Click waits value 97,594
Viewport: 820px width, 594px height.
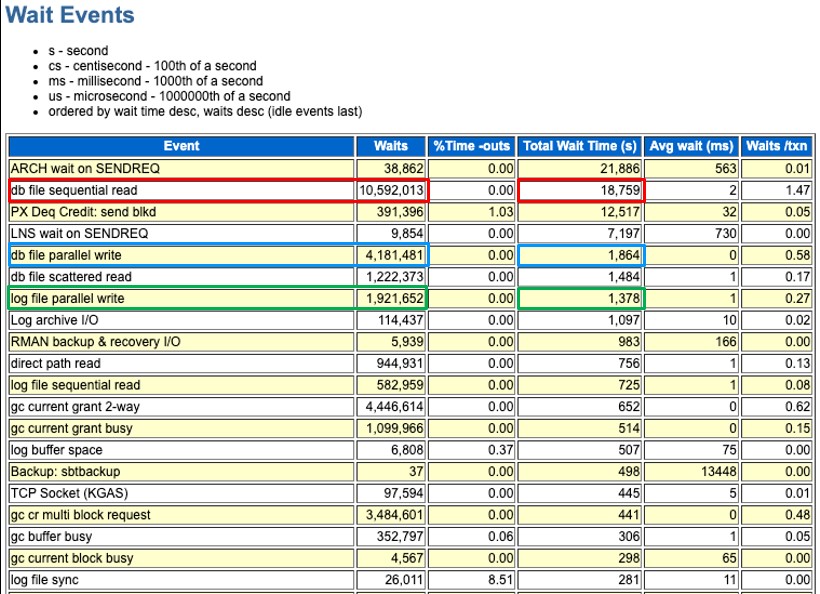[403, 493]
